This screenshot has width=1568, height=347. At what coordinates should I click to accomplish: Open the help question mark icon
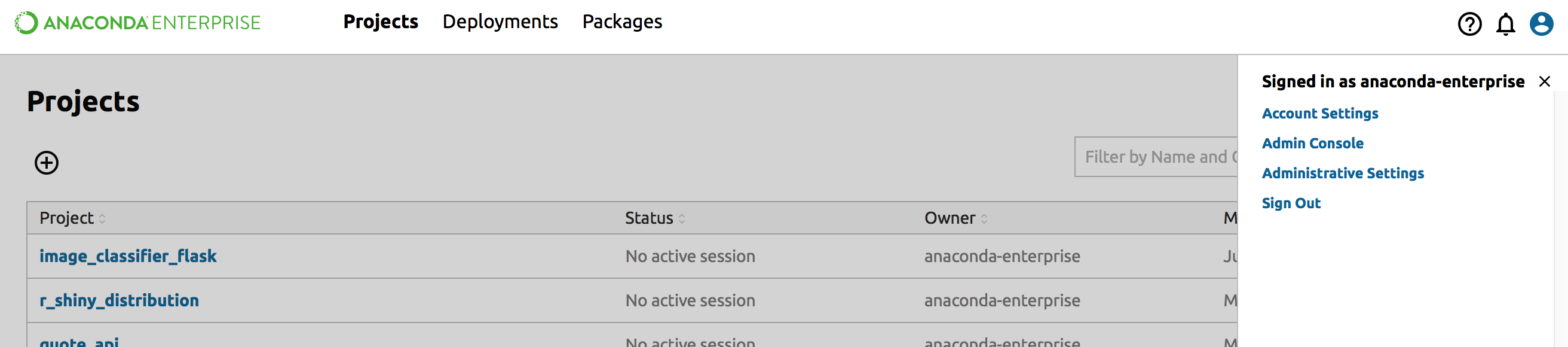click(x=1469, y=25)
